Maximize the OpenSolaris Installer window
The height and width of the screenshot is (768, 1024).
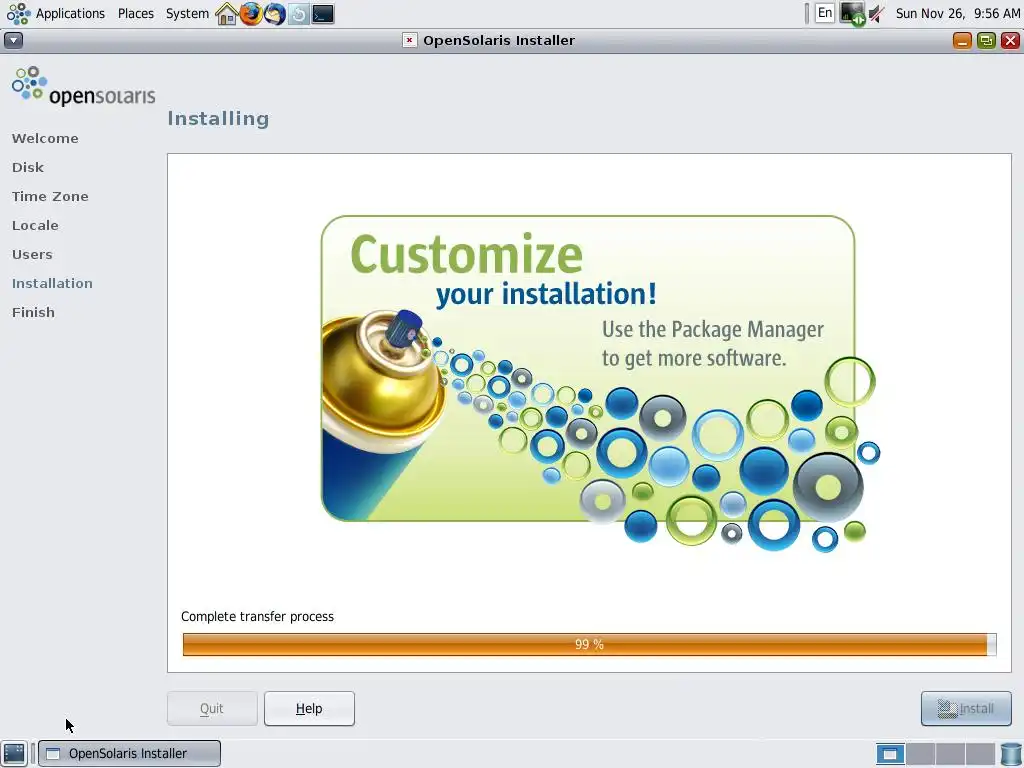986,40
